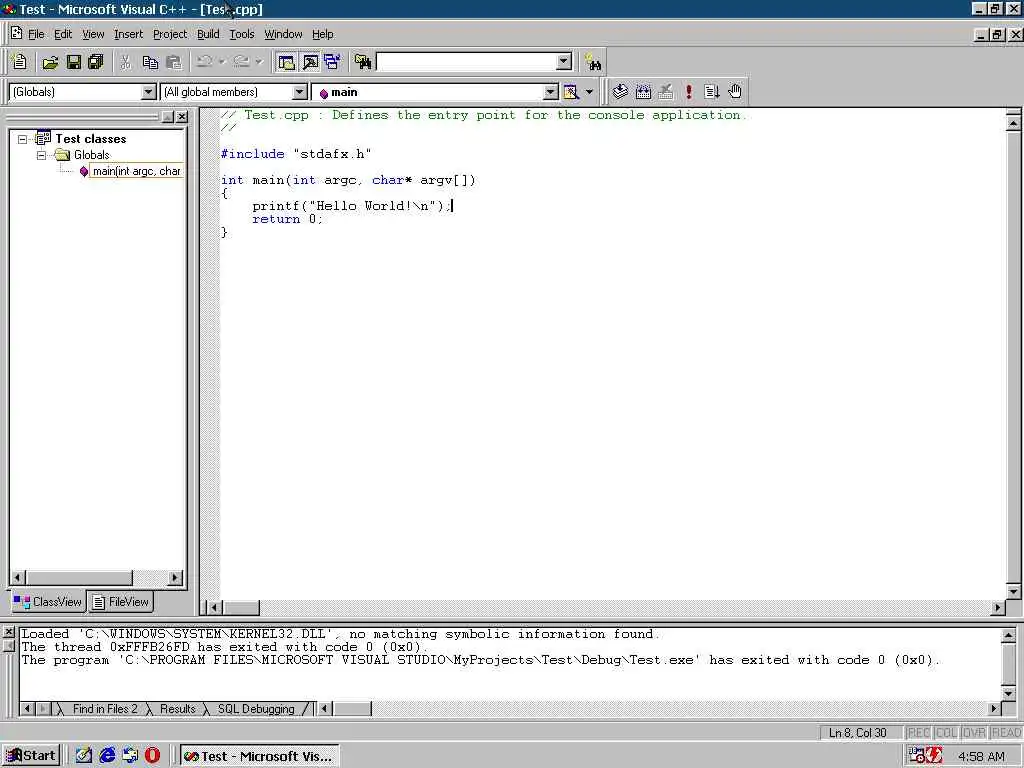Click the Undo arrow icon
This screenshot has height=768, width=1024.
pyautogui.click(x=204, y=62)
